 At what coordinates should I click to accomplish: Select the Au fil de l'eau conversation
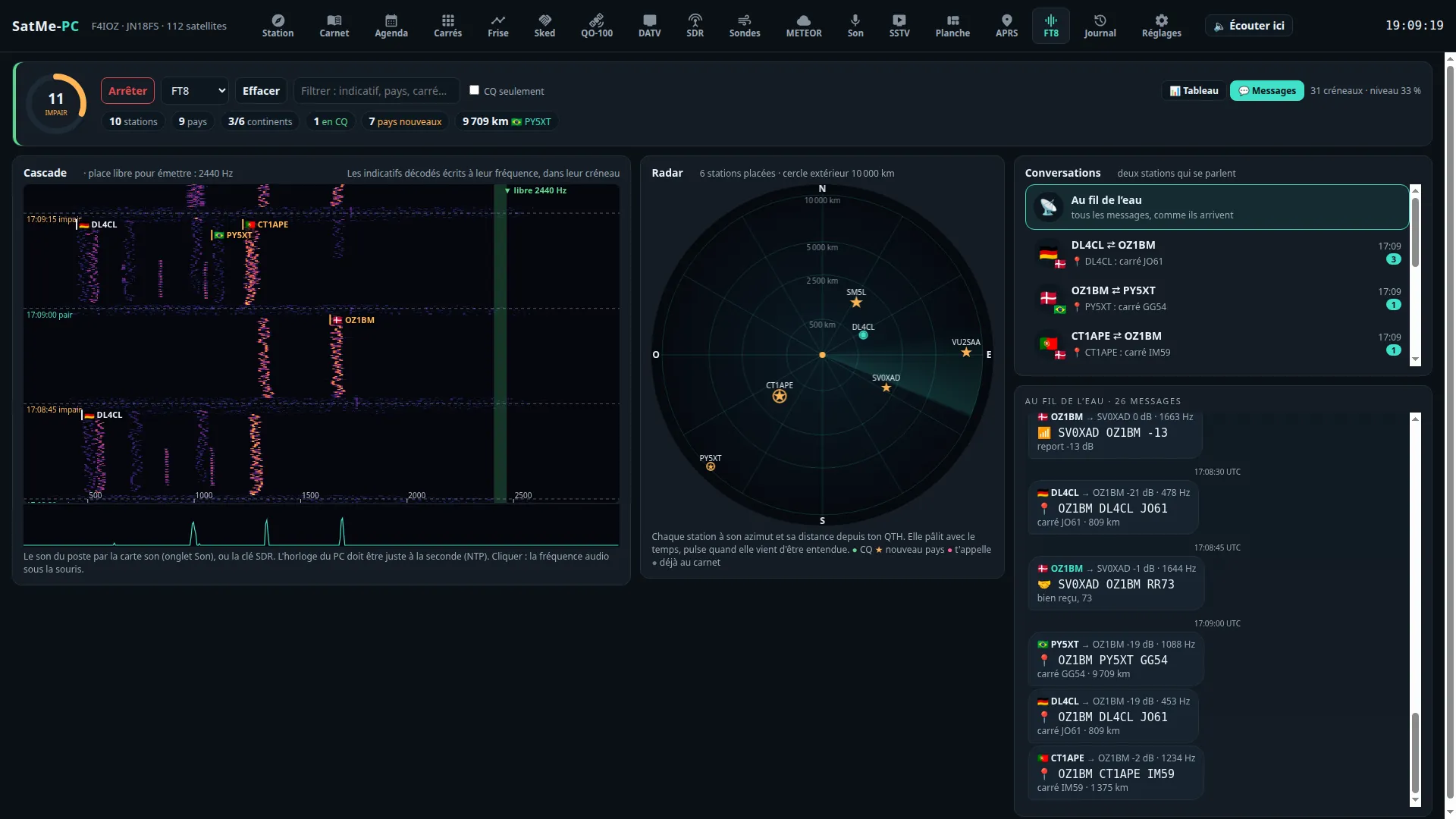tap(1216, 207)
